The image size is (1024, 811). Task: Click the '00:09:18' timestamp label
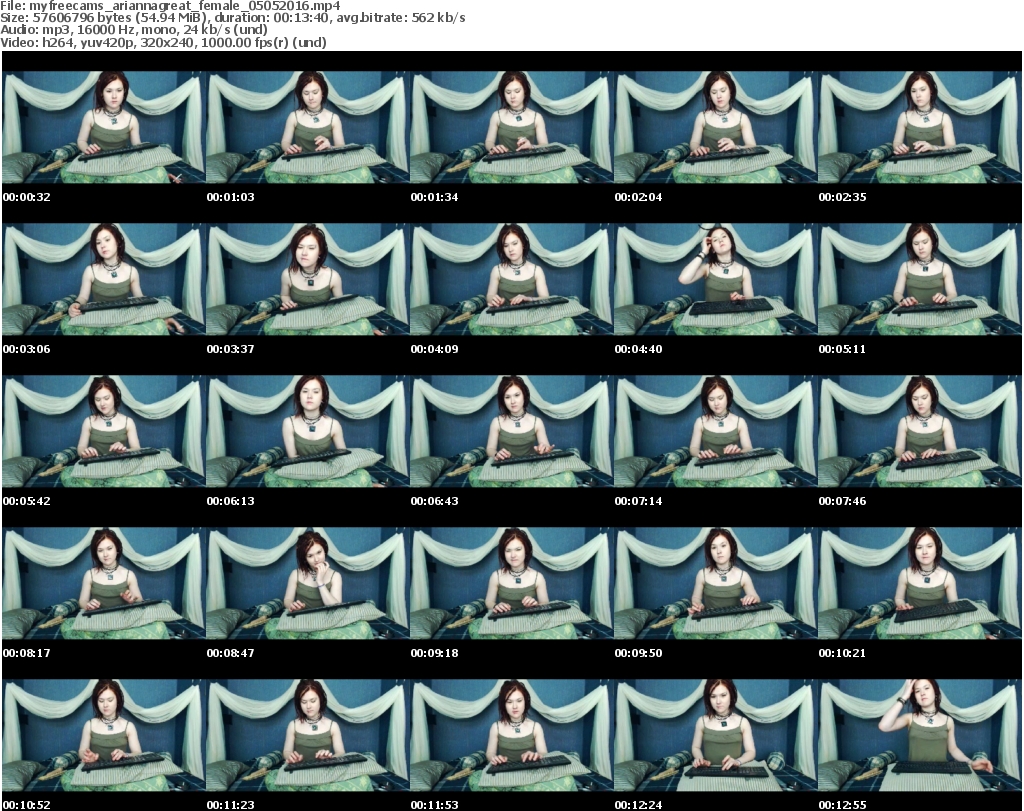tap(434, 653)
